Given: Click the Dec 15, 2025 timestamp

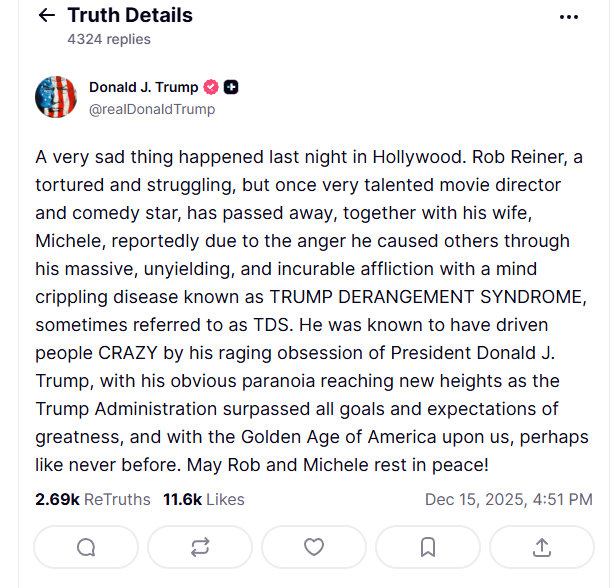Looking at the screenshot, I should pyautogui.click(x=508, y=499).
